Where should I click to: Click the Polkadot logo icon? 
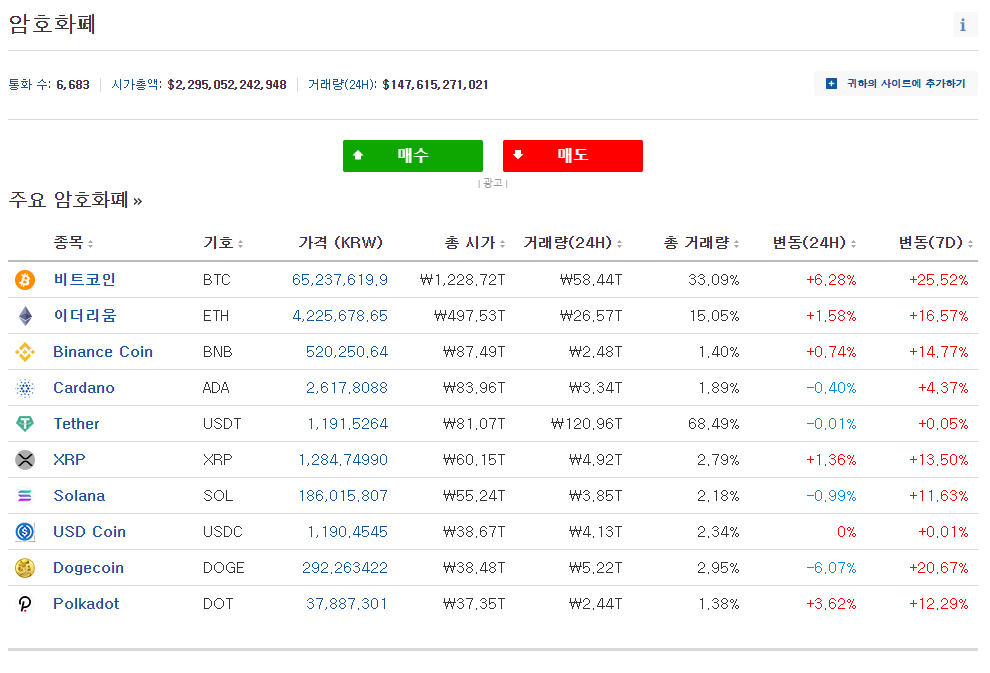point(25,604)
